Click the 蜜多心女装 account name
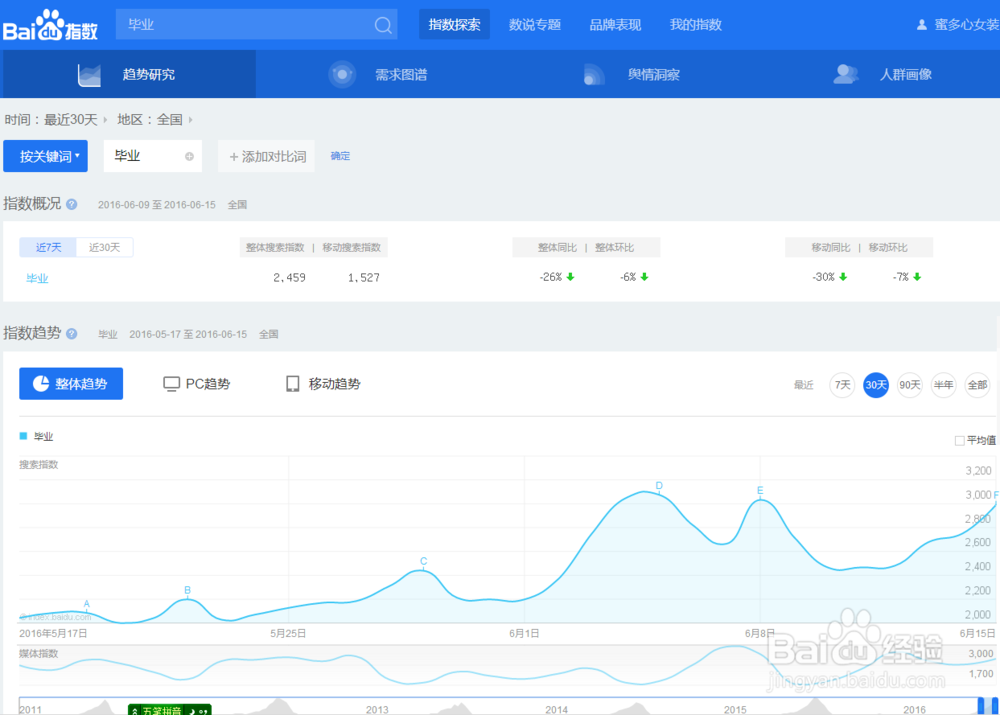This screenshot has width=1000, height=715. (966, 25)
